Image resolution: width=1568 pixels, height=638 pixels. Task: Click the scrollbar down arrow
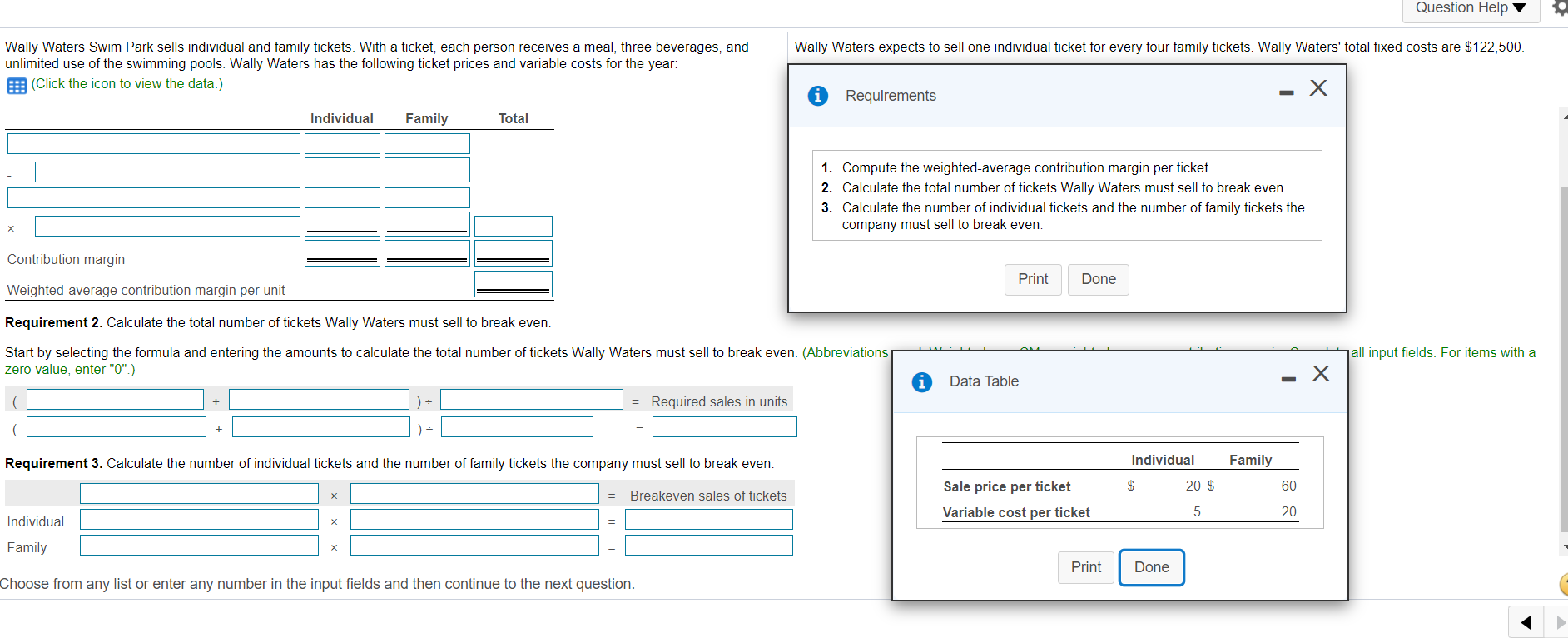(1564, 547)
